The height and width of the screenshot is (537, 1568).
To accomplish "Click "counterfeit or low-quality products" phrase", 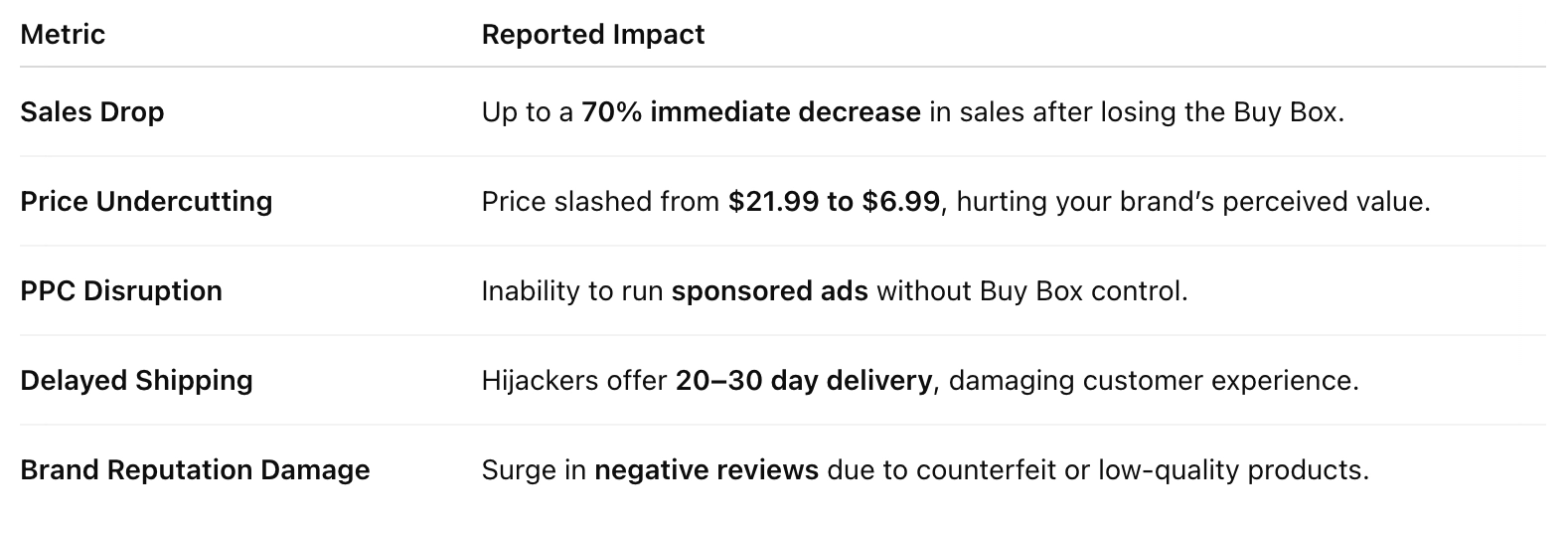I will pos(1141,470).
